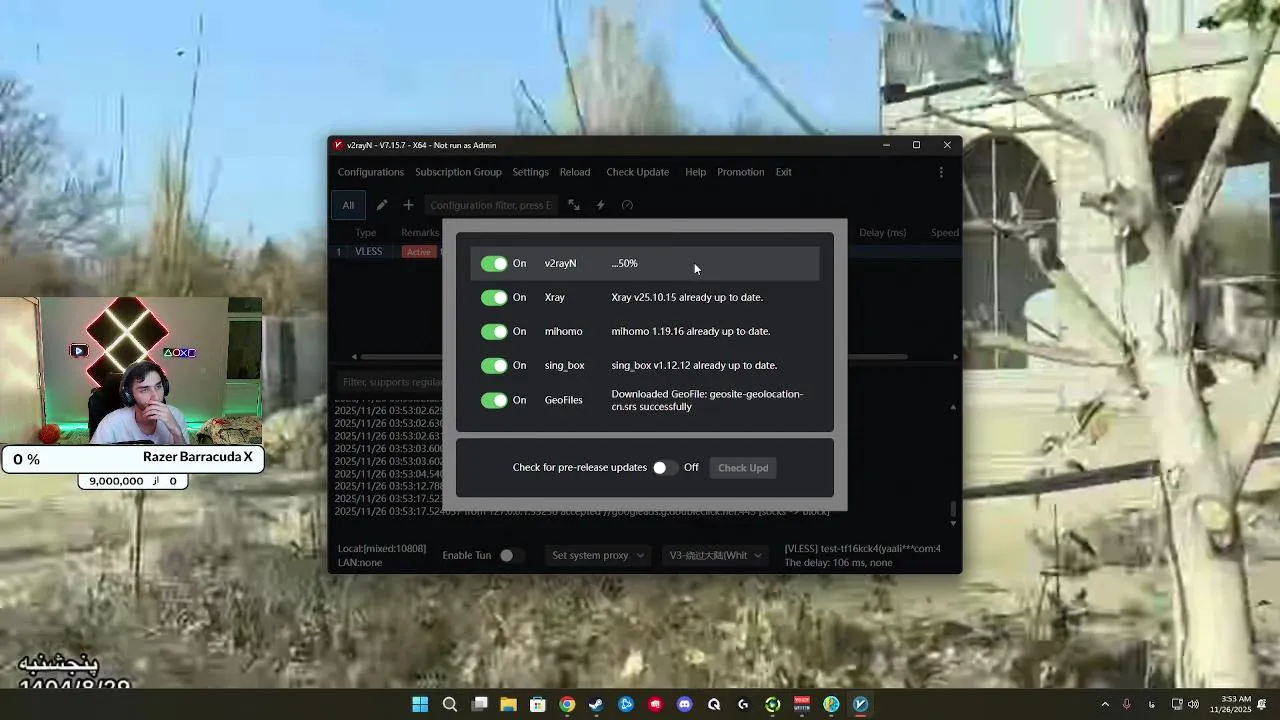1280x720 pixels.
Task: Open the Settings menu
Action: [530, 172]
